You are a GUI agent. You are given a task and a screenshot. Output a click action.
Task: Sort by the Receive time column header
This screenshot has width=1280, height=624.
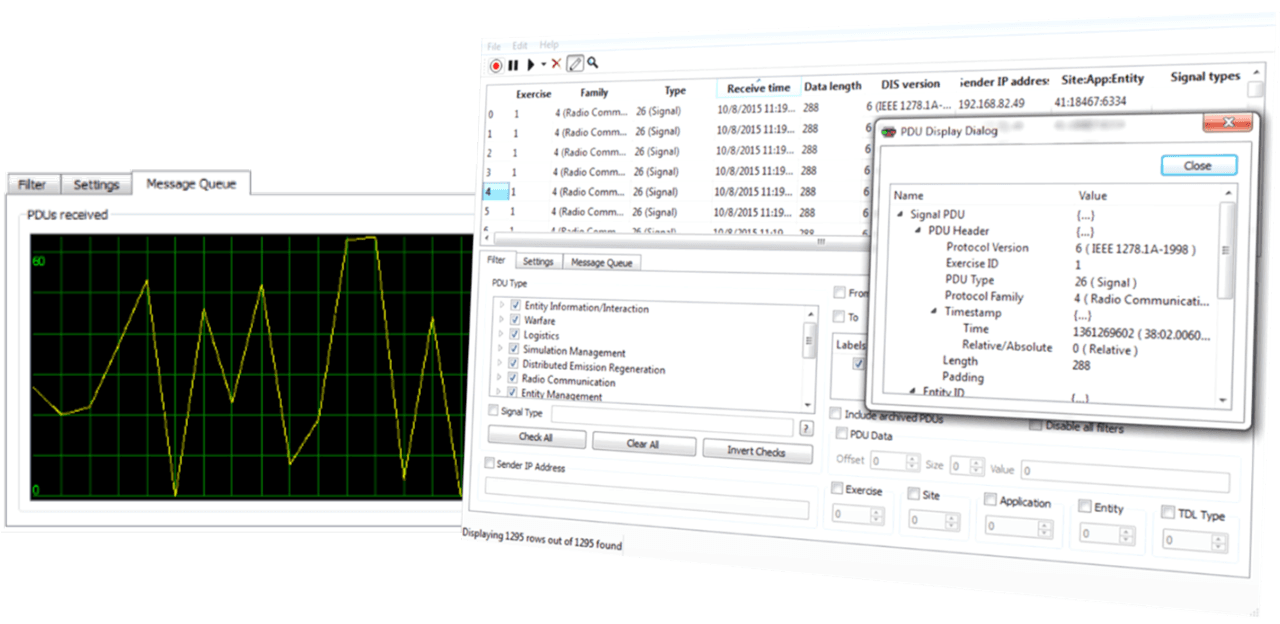[758, 88]
